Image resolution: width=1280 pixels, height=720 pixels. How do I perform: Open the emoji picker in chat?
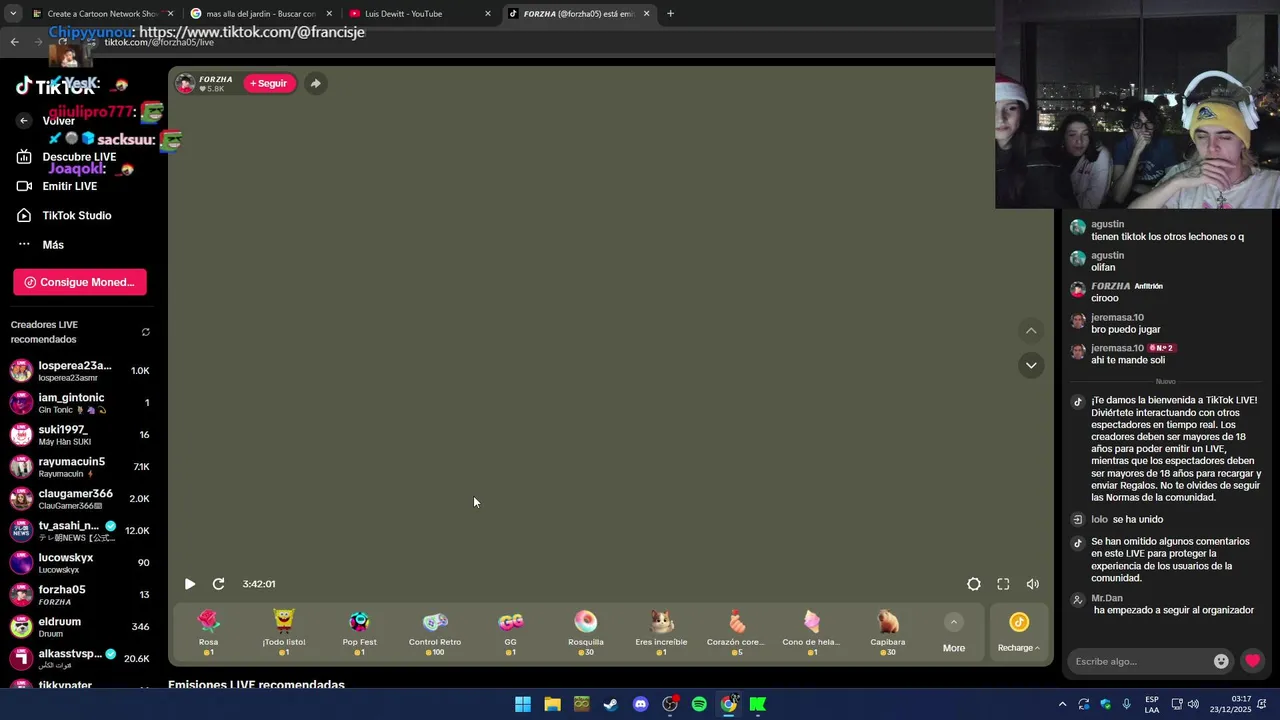(x=1221, y=661)
